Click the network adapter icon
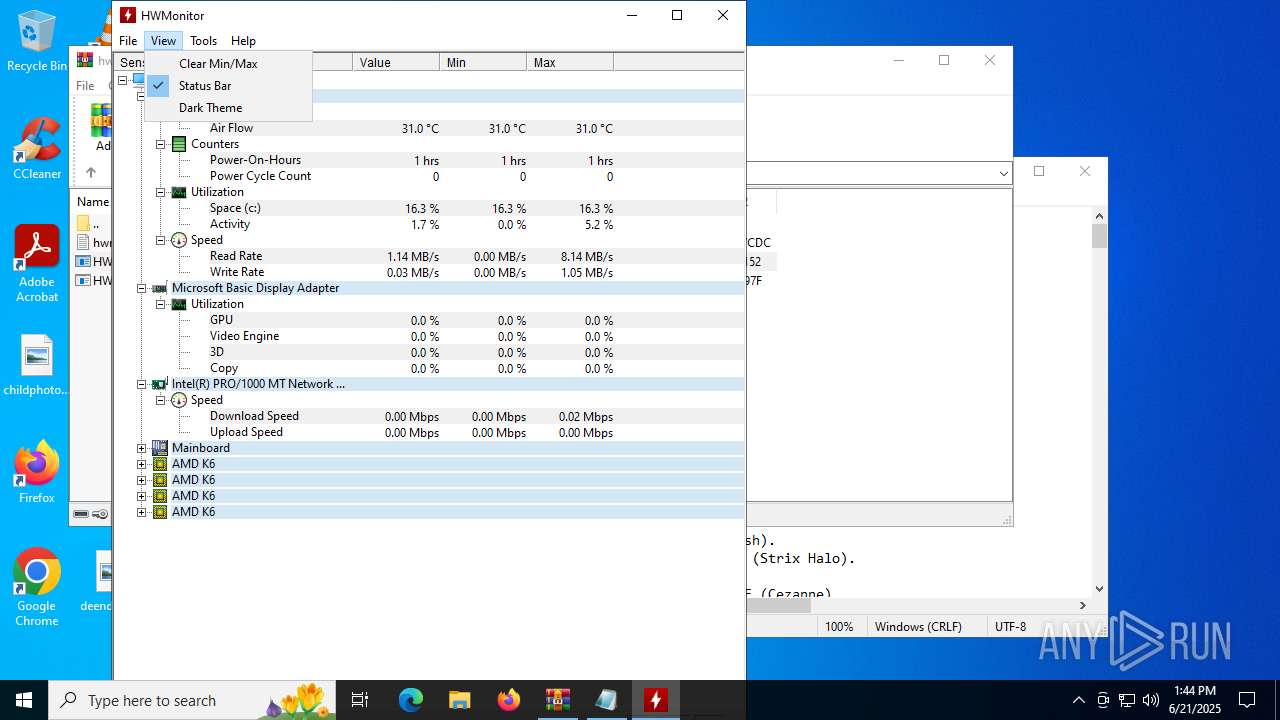The width and height of the screenshot is (1280, 720). (x=159, y=384)
